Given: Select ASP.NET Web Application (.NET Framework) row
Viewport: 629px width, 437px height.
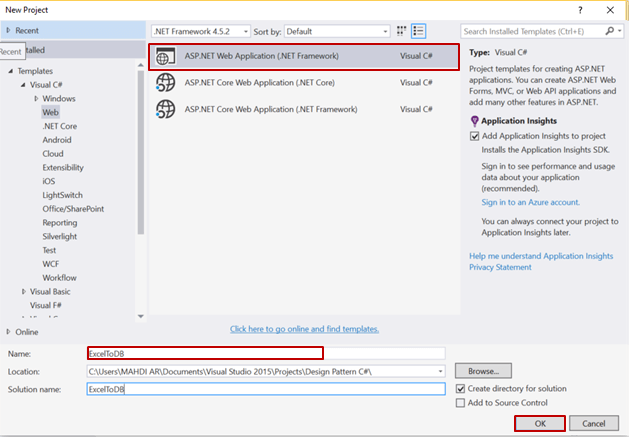Looking at the screenshot, I should point(304,57).
